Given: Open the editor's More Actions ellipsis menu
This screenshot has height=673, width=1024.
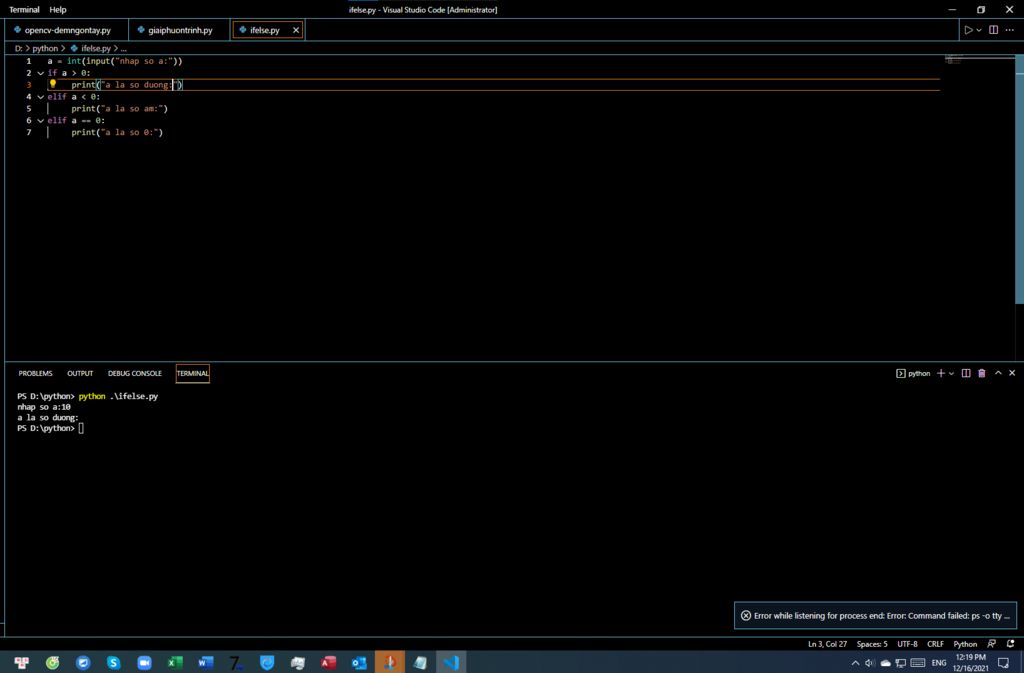Looking at the screenshot, I should click(x=1010, y=30).
